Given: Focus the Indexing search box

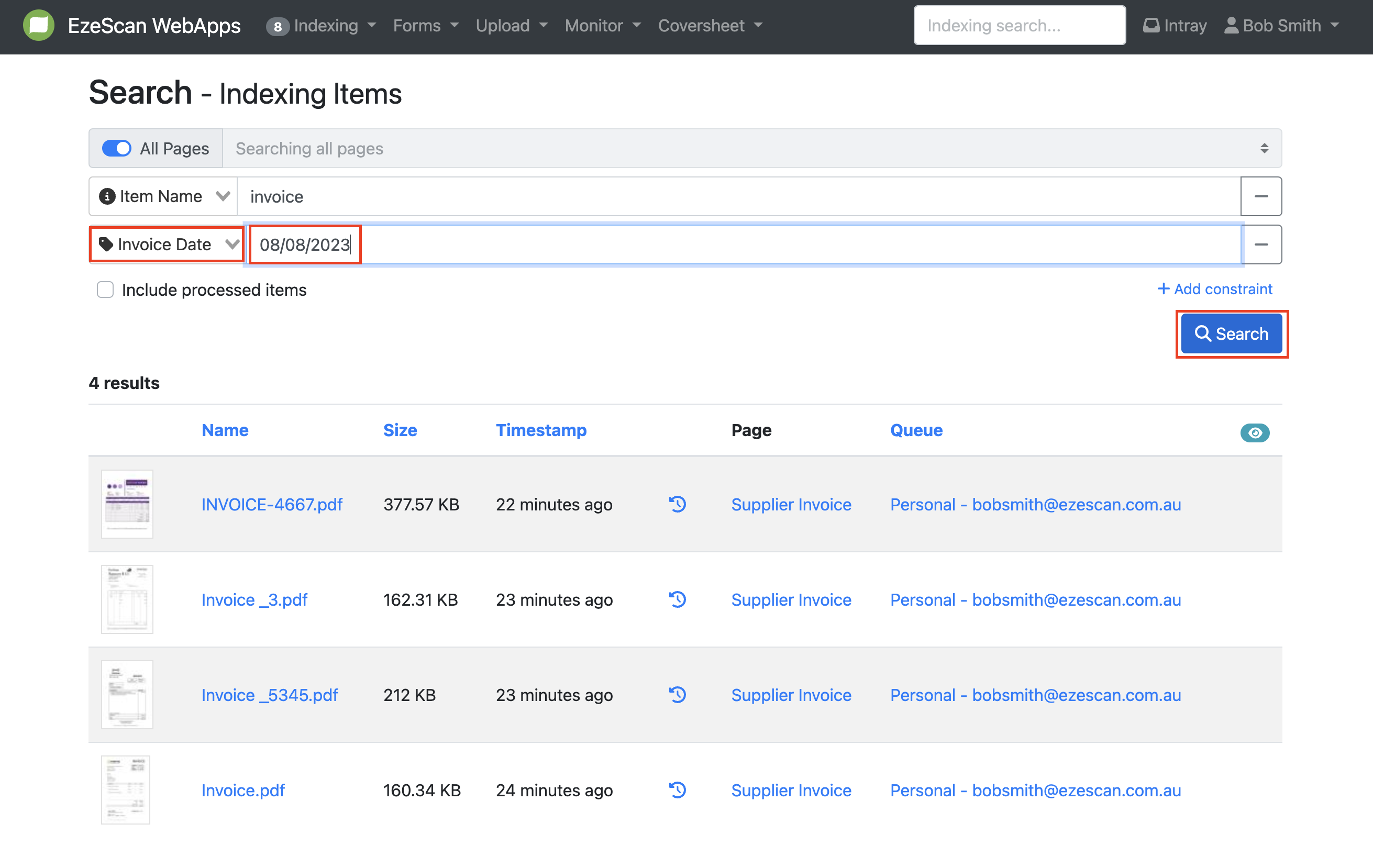Looking at the screenshot, I should tap(1019, 26).
